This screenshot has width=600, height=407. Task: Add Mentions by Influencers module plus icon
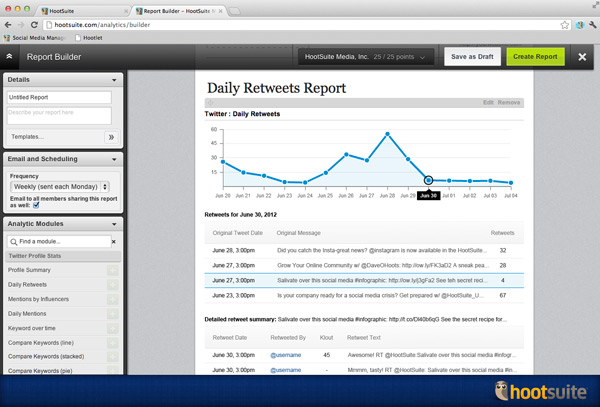[x=112, y=300]
